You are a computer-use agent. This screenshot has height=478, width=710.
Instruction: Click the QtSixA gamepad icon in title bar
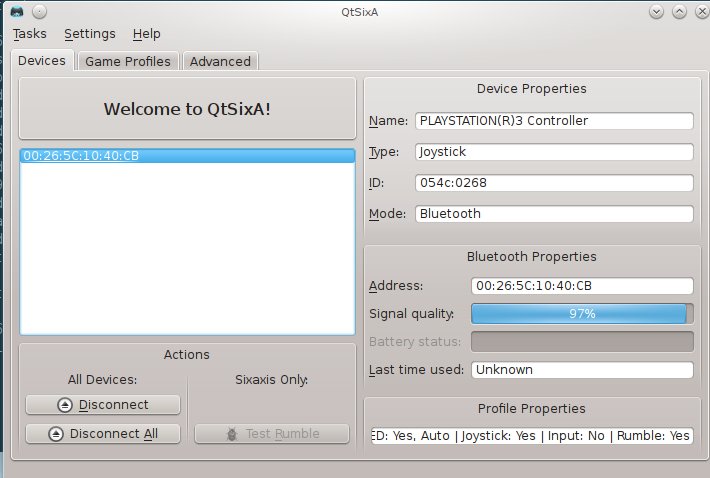[x=14, y=11]
